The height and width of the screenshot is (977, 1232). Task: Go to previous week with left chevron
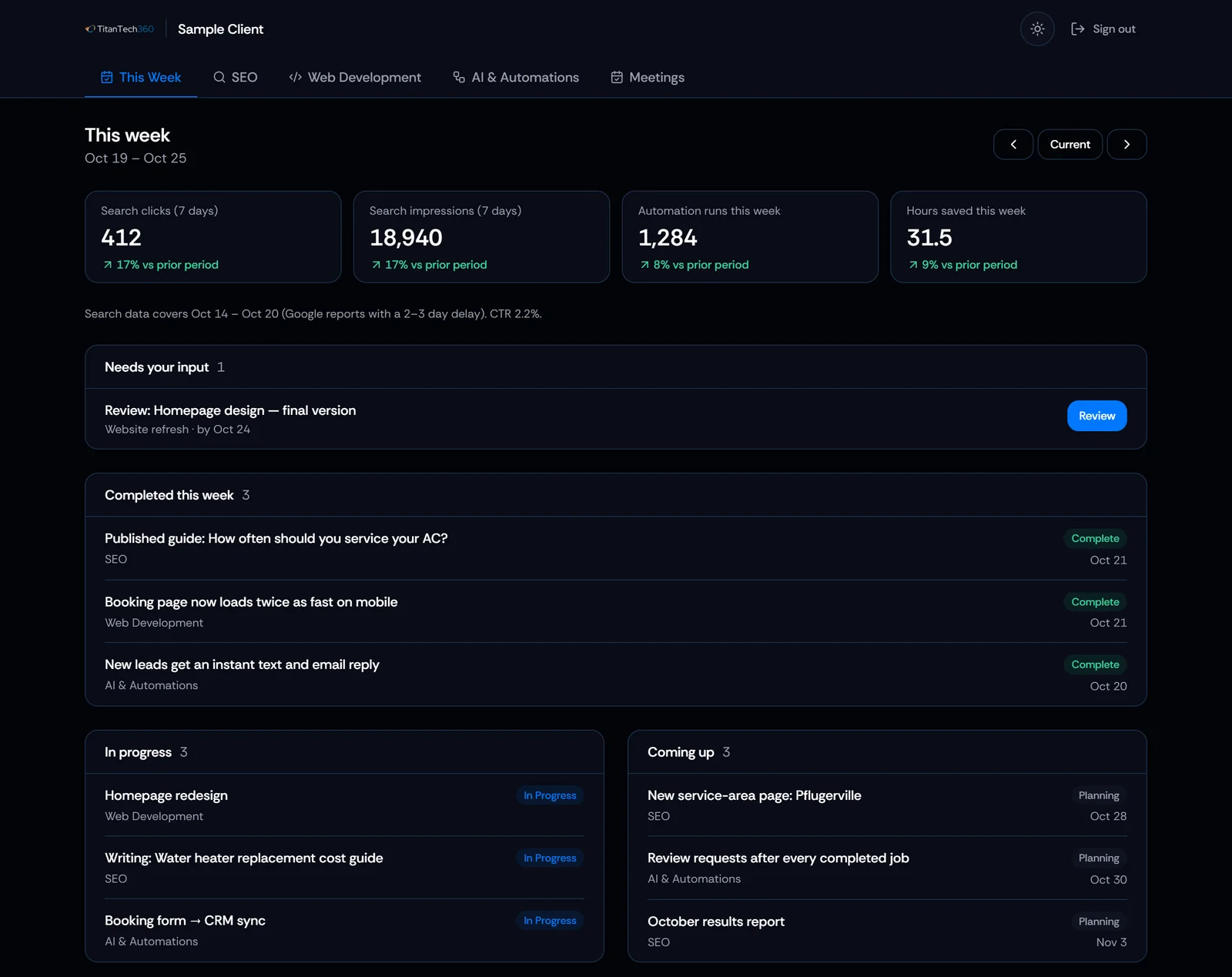[1013, 145]
